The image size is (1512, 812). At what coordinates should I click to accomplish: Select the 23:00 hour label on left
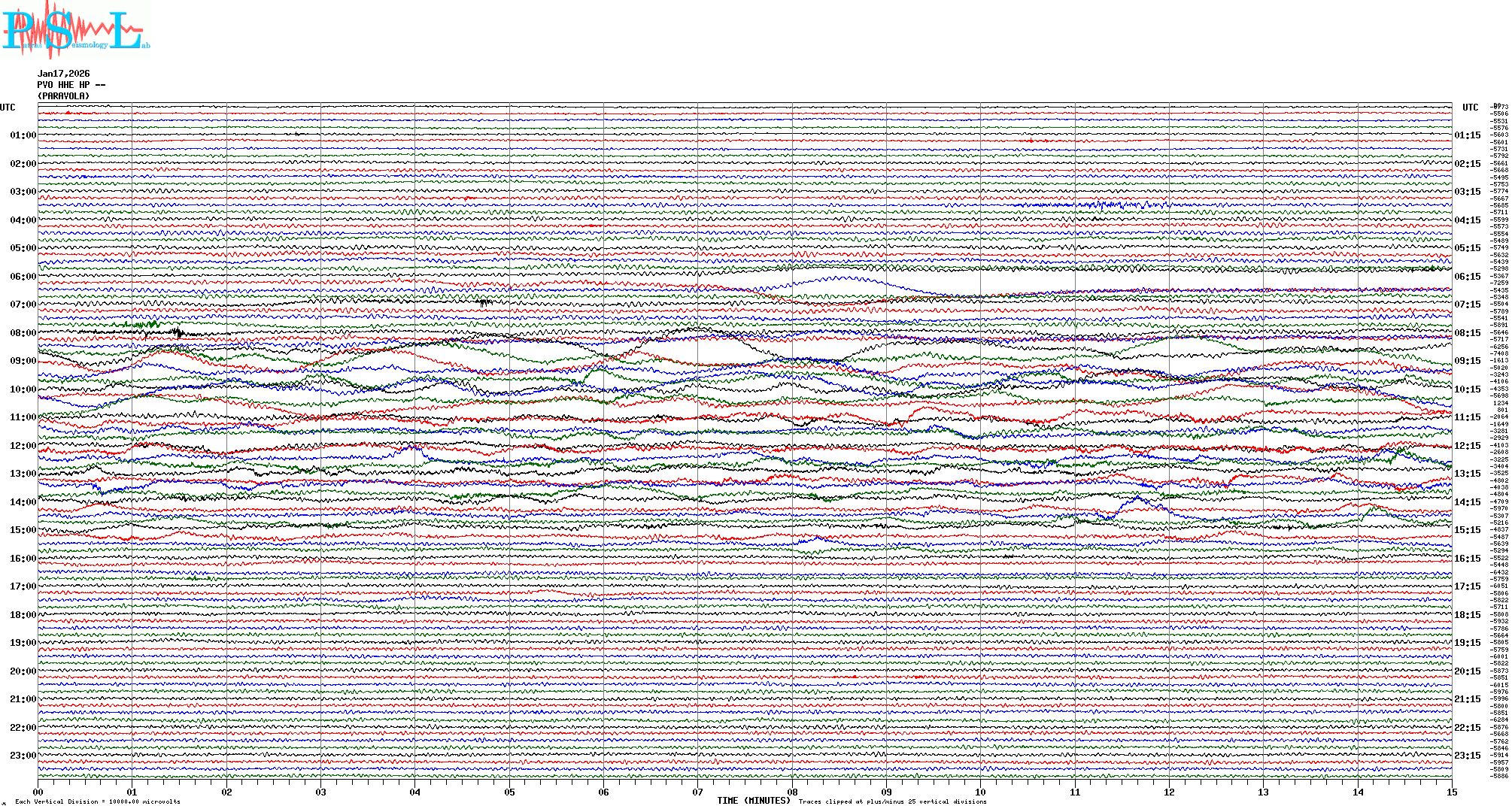click(x=23, y=756)
